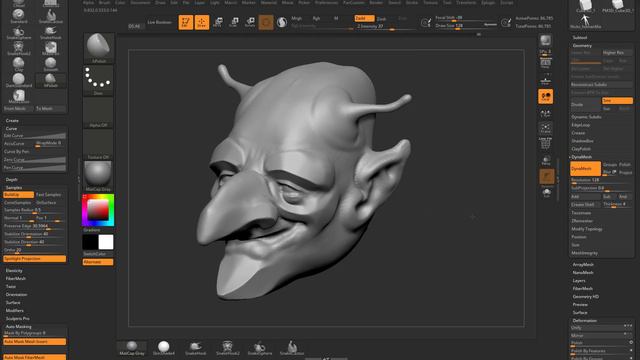The image size is (640, 360).
Task: Toggle the orange Local symmetry button
Action: (x=546, y=96)
